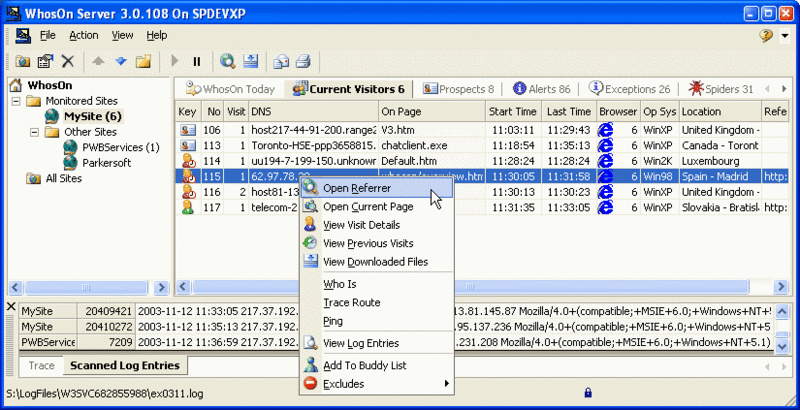800x410 pixels.
Task: Click the delete X toolbar icon
Action: pyautogui.click(x=67, y=62)
